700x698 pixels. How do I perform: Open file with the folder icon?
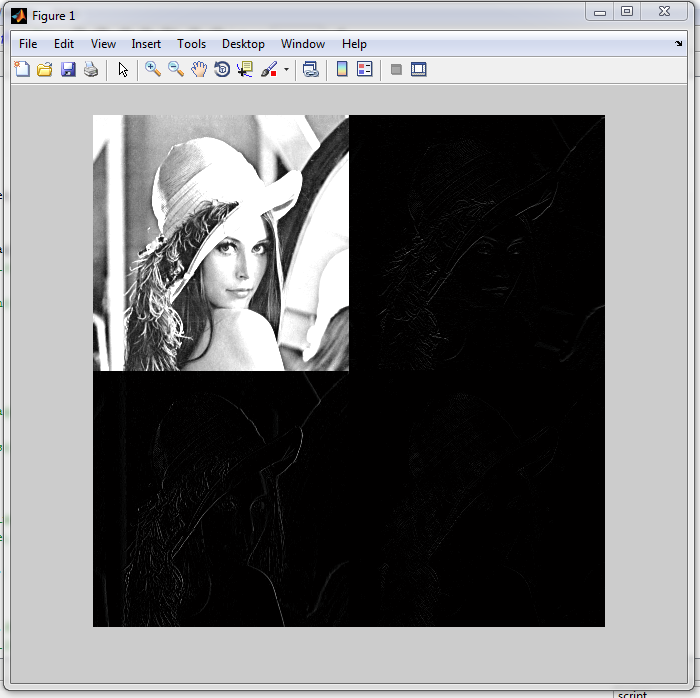(45, 70)
